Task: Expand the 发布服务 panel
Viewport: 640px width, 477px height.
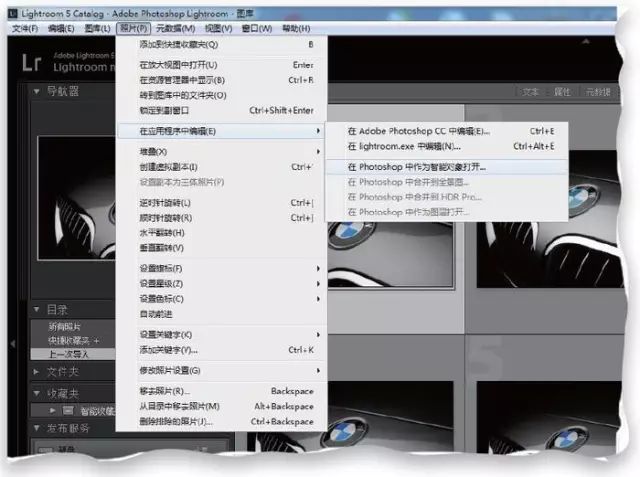Action: 39,427
